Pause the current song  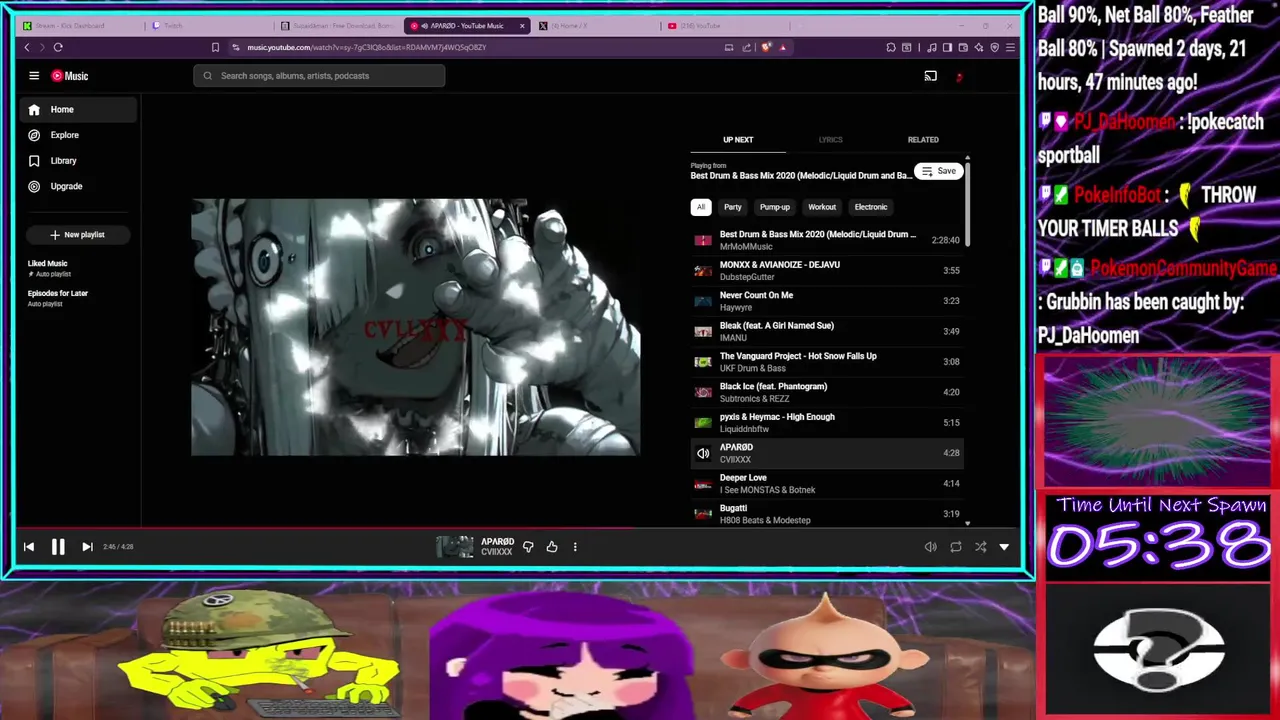[58, 547]
